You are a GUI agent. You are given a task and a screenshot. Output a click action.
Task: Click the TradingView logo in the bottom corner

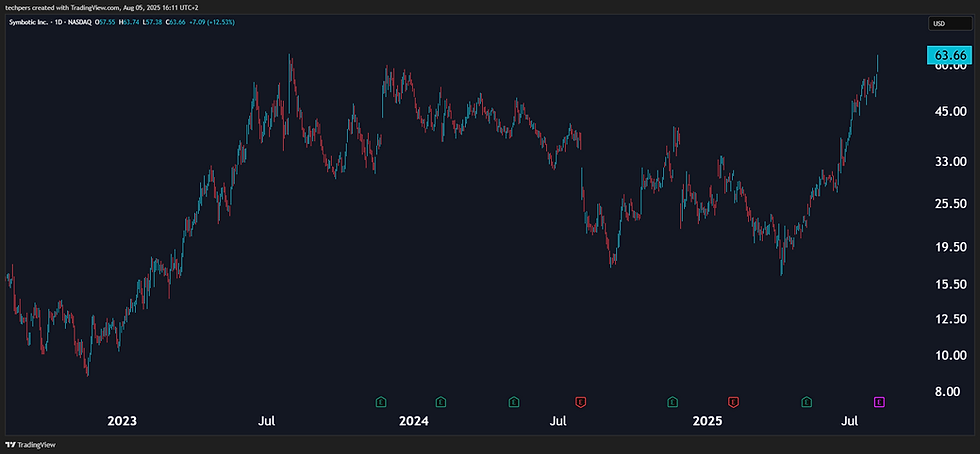(30, 445)
